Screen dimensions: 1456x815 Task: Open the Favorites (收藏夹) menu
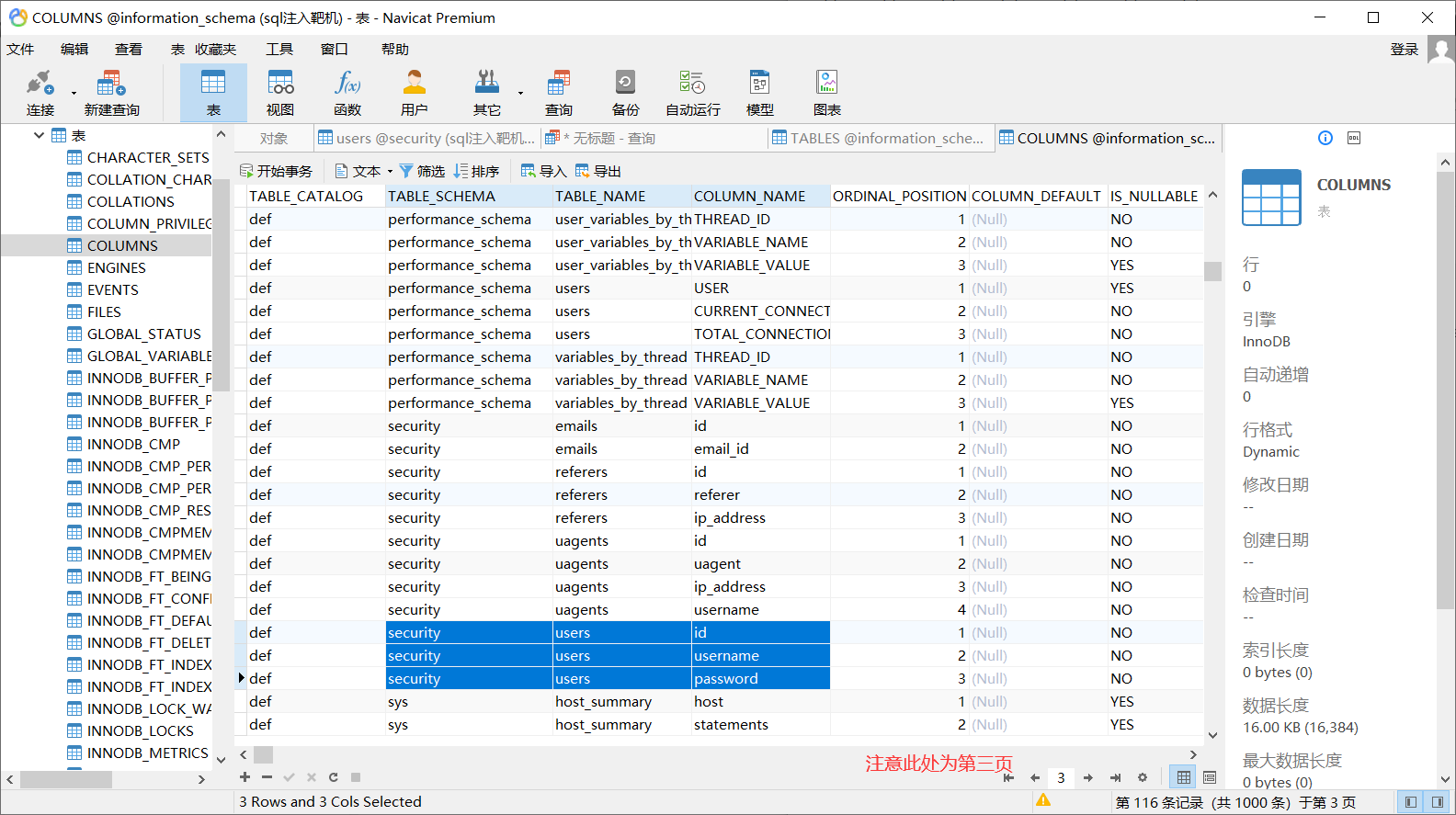point(215,49)
